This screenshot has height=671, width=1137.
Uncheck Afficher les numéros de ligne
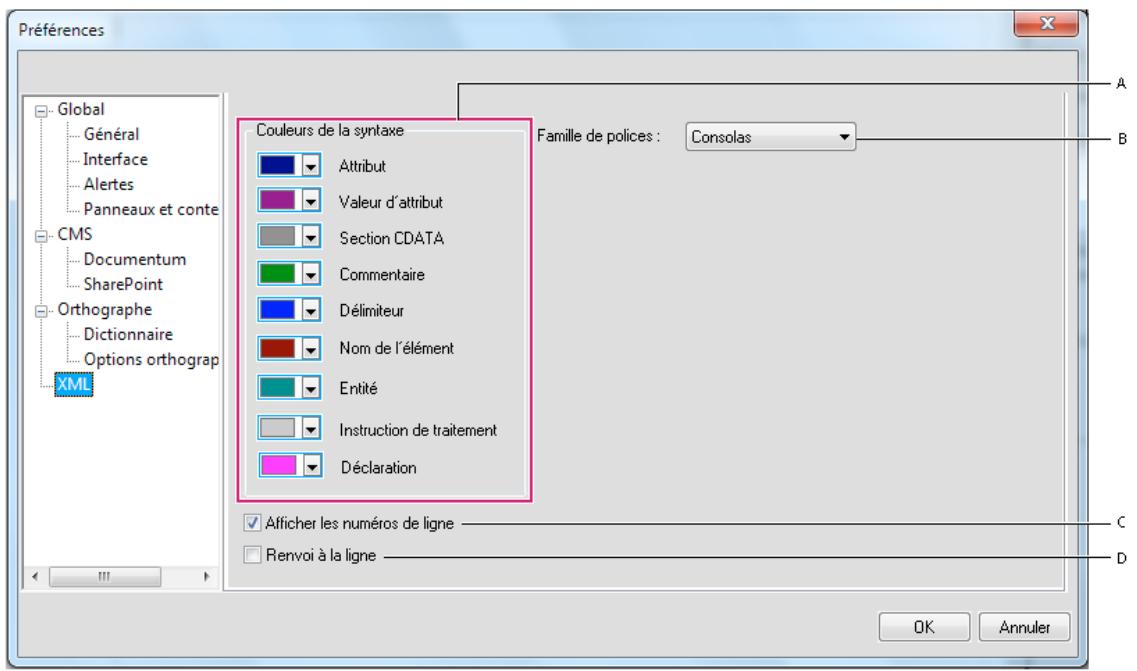coord(252,522)
